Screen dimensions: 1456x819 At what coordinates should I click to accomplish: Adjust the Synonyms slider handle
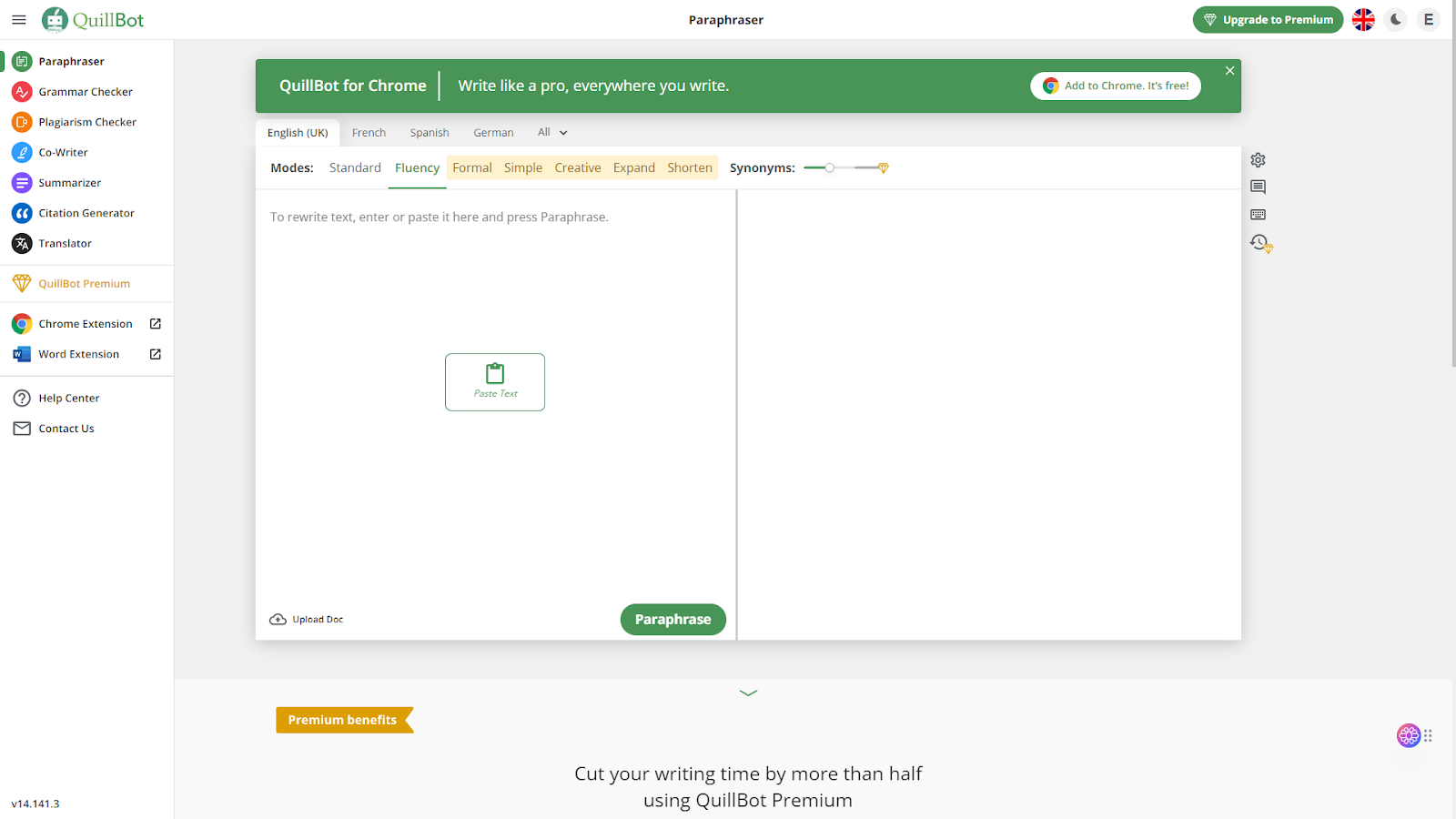(x=829, y=167)
